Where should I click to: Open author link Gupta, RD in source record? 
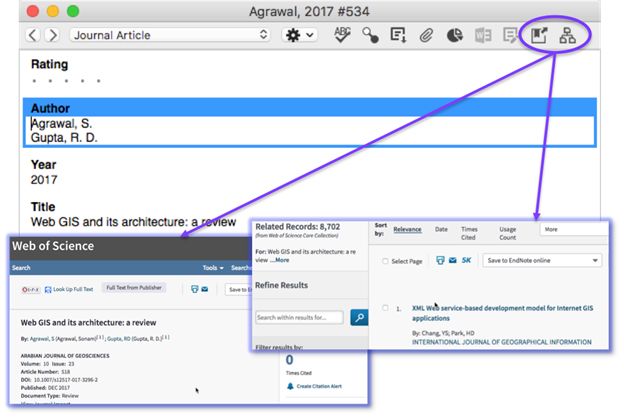(x=119, y=339)
